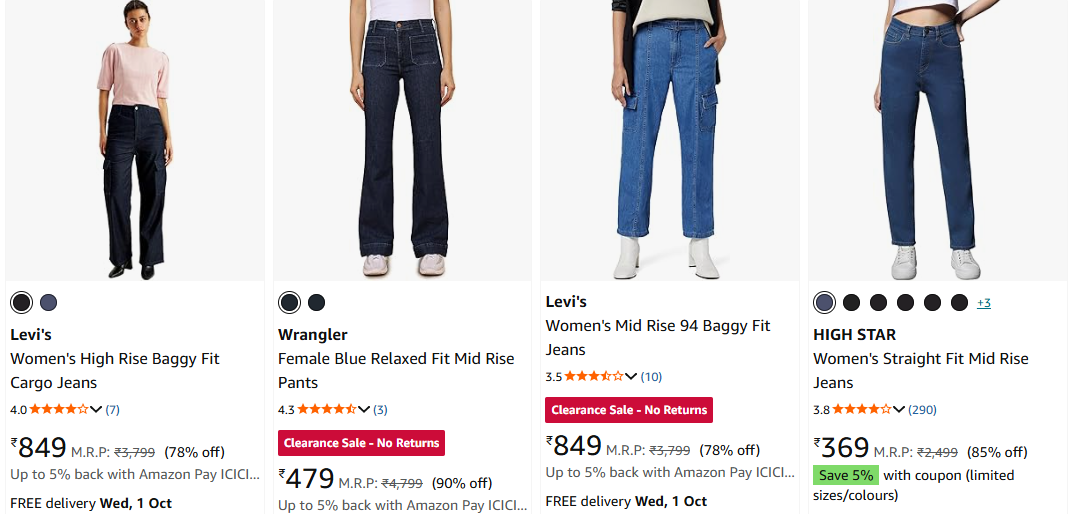Image resolution: width=1070 pixels, height=514 pixels.
Task: Expand the rating chevron beside 3.5 stars
Action: (631, 376)
